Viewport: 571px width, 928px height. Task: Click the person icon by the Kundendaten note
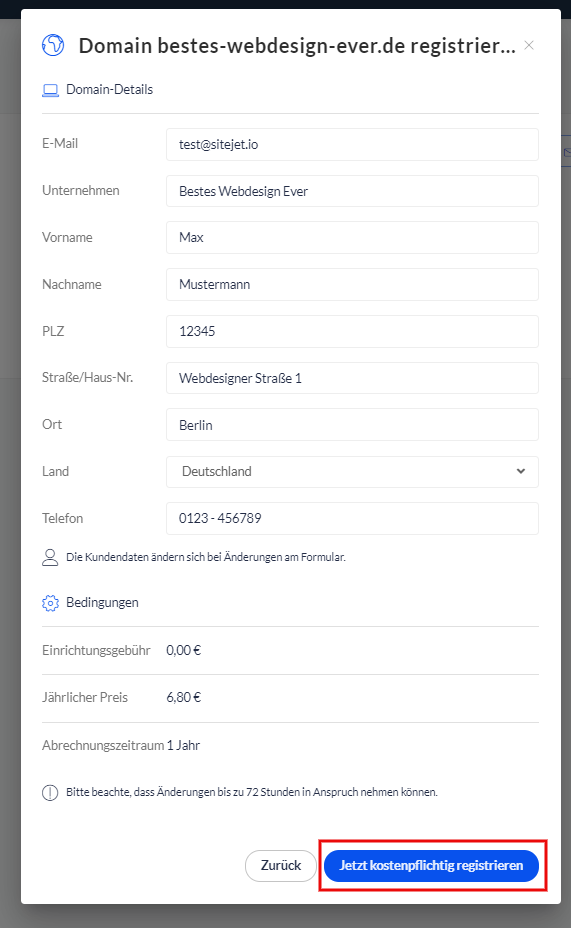[50, 558]
